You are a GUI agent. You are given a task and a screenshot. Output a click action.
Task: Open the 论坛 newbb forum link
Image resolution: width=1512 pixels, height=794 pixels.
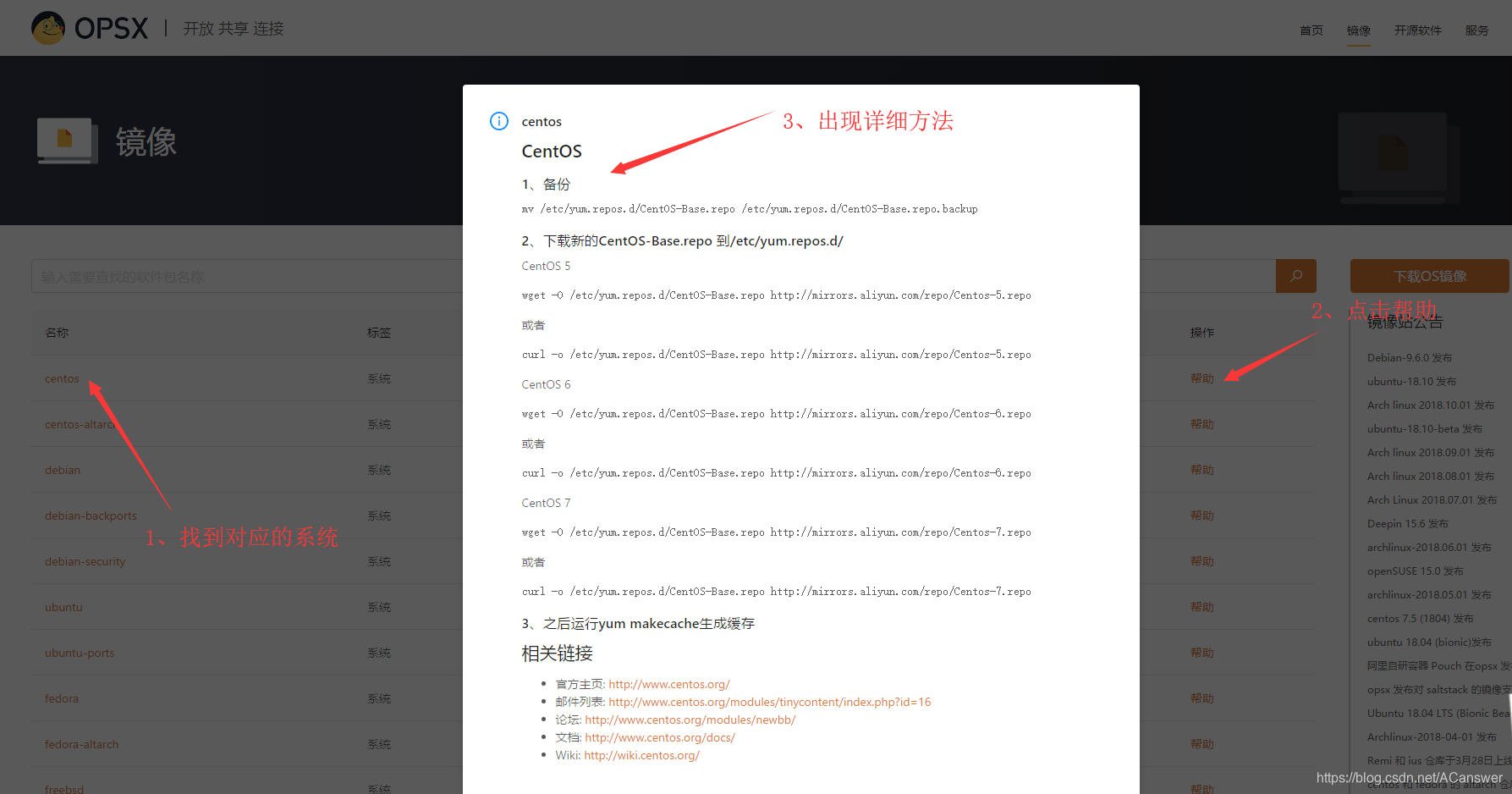(690, 720)
